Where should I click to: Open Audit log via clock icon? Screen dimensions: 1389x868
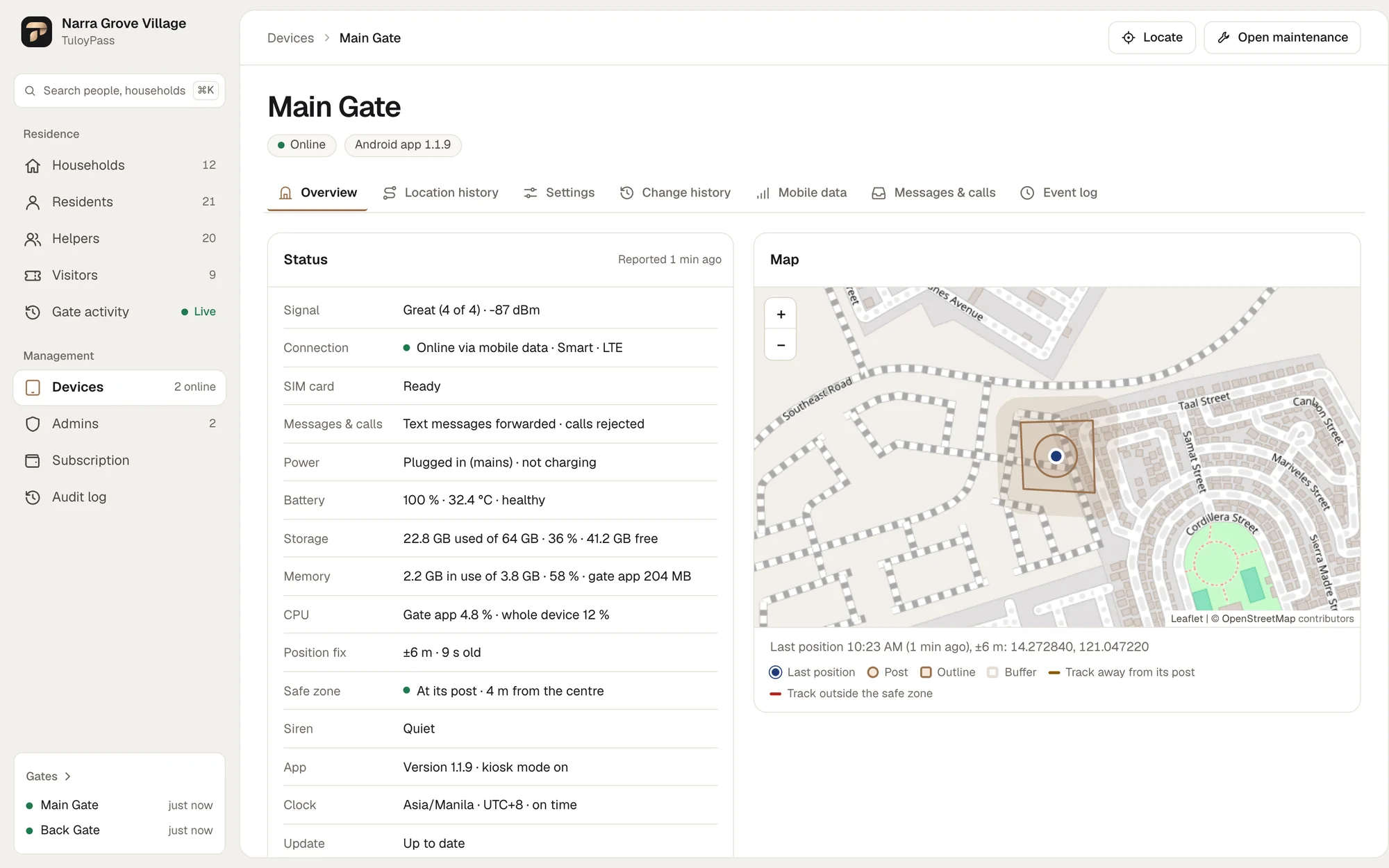pyautogui.click(x=33, y=497)
